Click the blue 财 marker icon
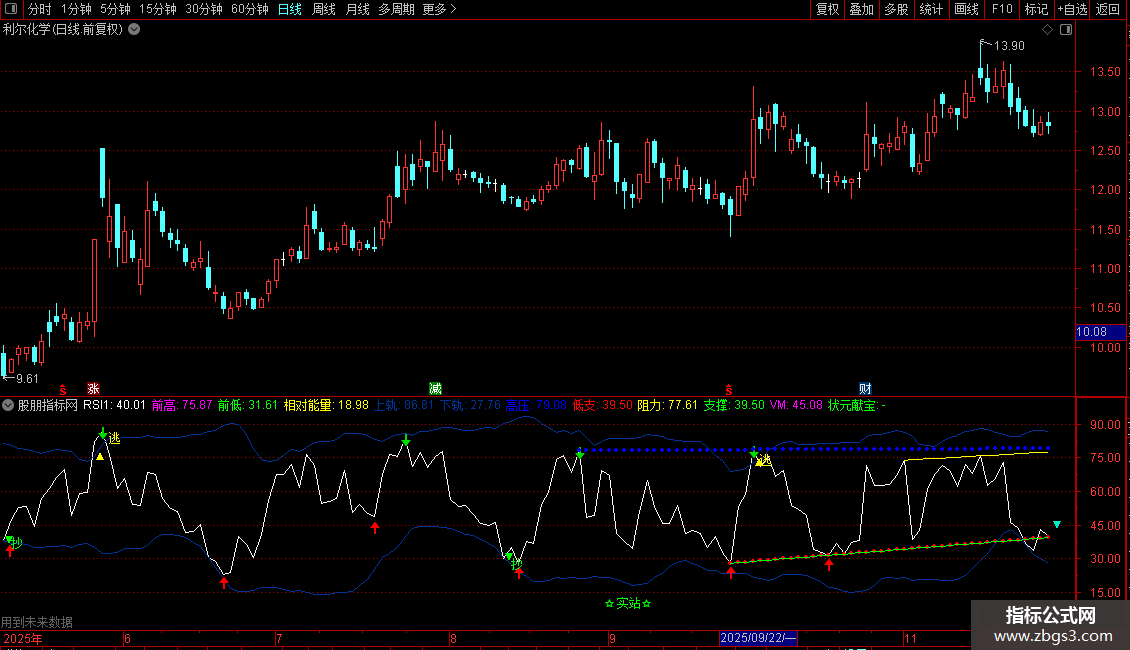1130x650 pixels. click(x=865, y=387)
